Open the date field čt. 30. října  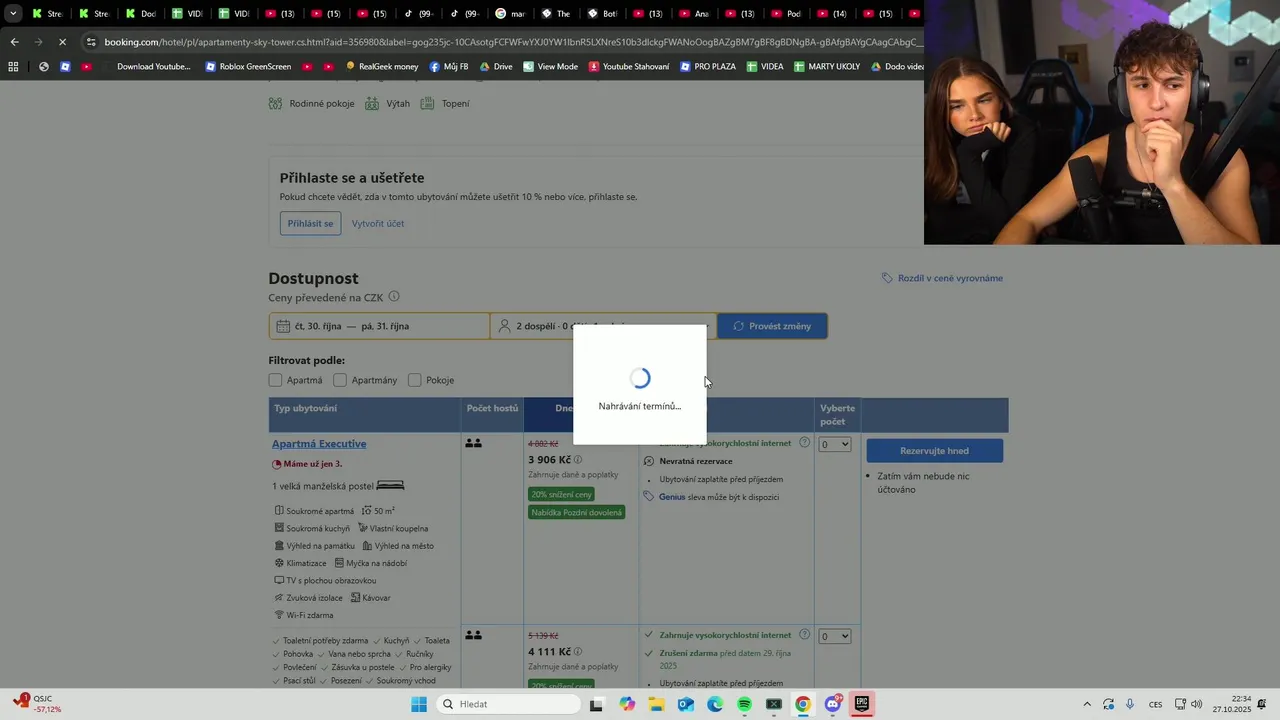pos(379,326)
